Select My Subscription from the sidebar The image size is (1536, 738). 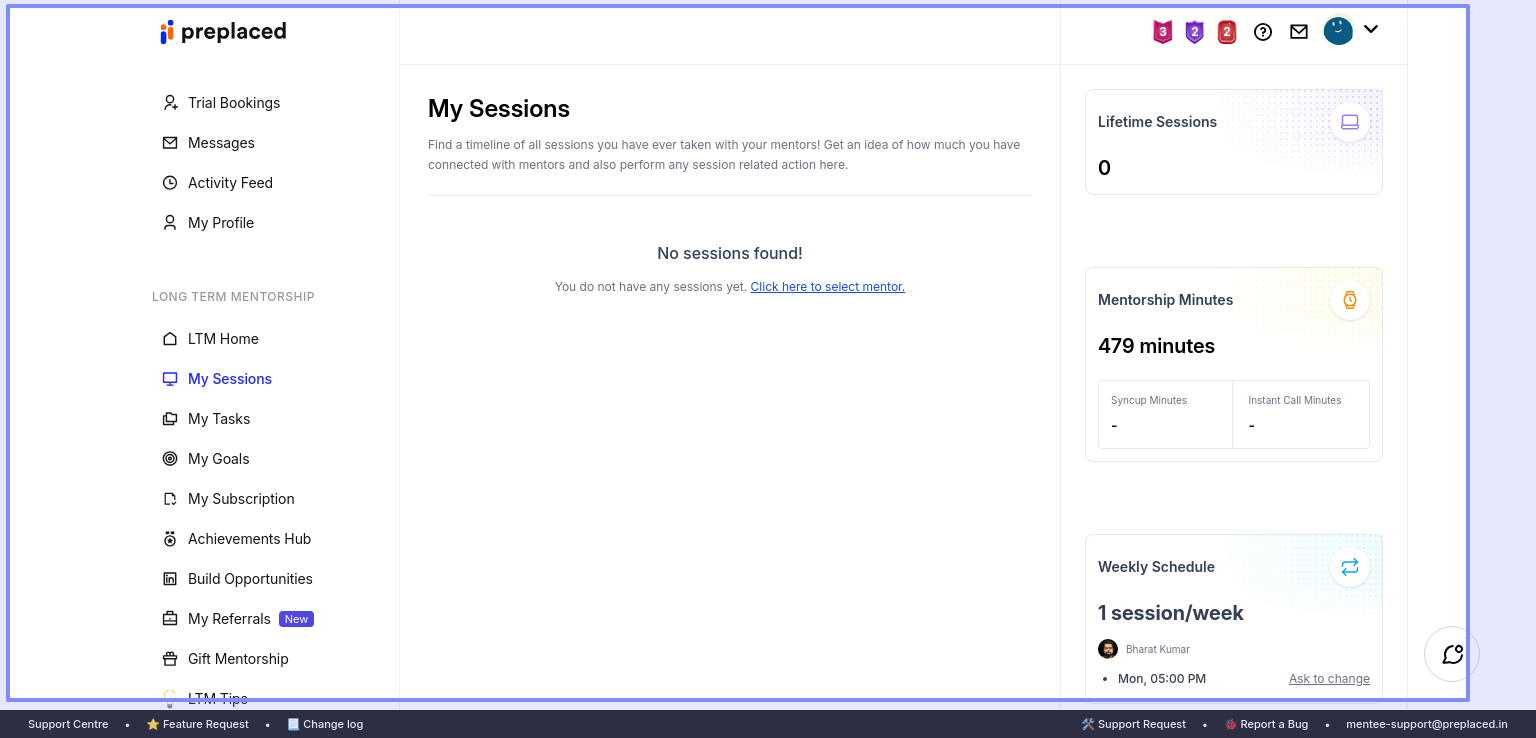pos(241,499)
